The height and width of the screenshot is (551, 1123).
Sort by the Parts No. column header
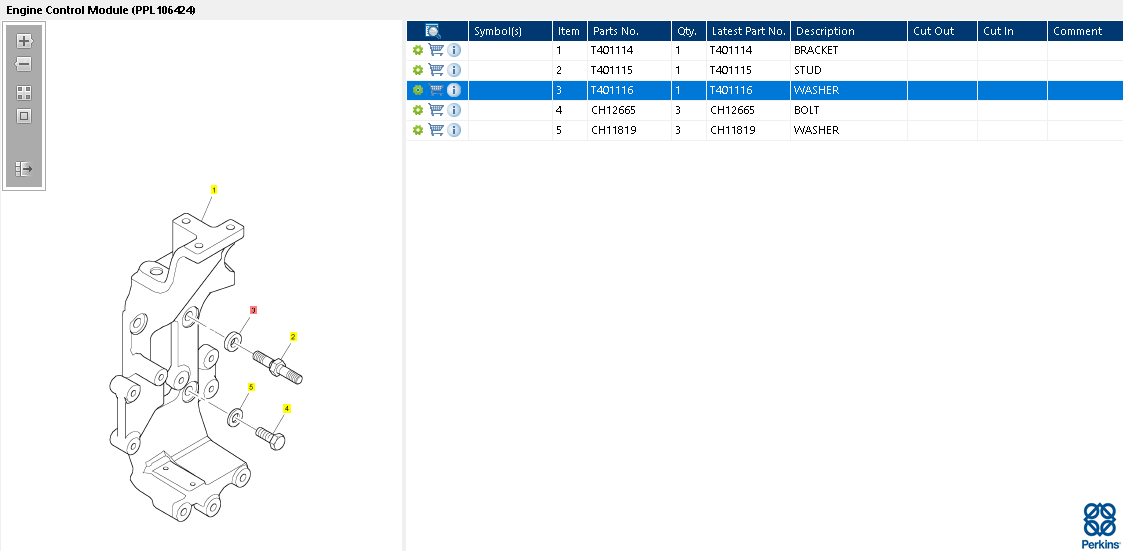[630, 31]
